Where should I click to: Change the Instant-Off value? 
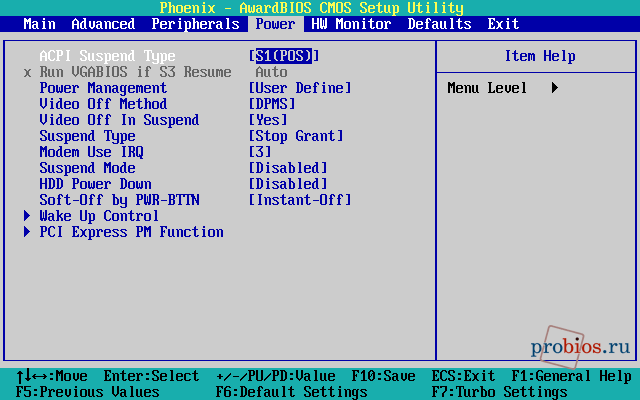tap(300, 200)
